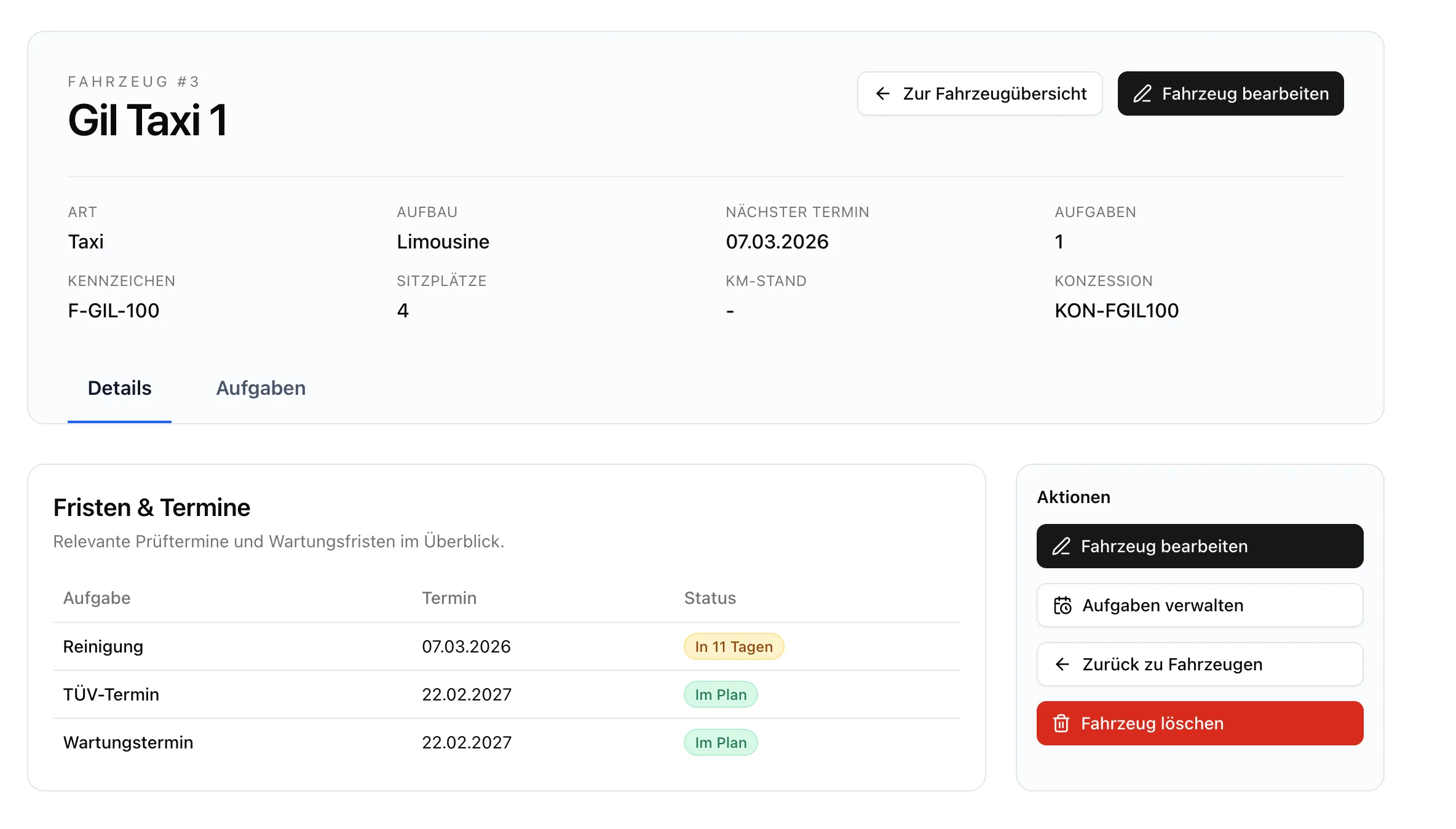1456x829 pixels.
Task: Switch to the Aufgaben tab
Action: click(x=261, y=388)
